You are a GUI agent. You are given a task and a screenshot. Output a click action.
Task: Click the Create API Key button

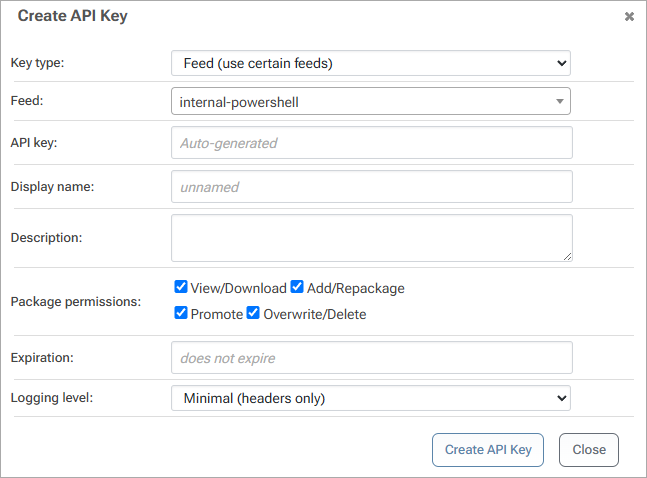pos(488,450)
